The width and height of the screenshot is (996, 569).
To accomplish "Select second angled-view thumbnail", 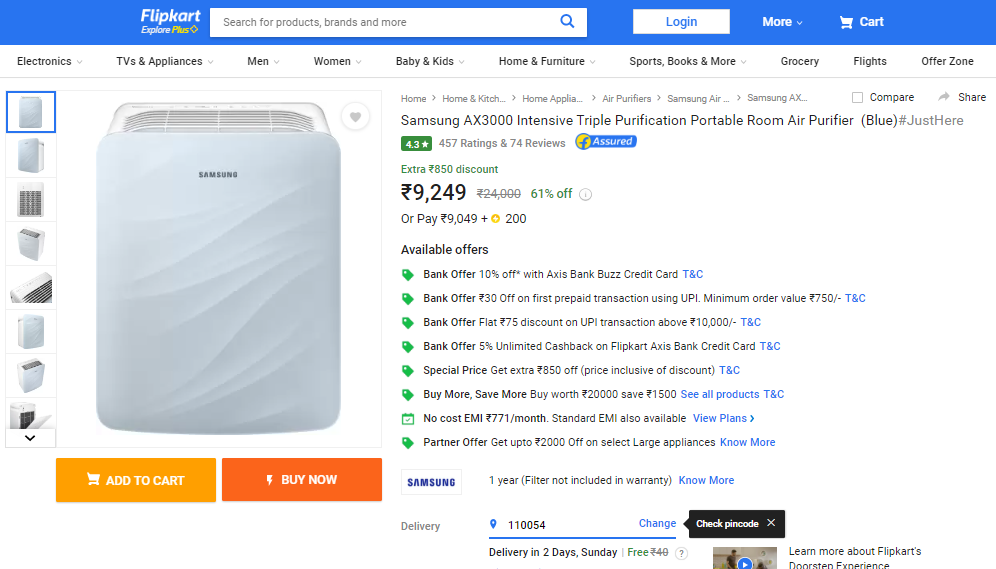I will click(30, 156).
